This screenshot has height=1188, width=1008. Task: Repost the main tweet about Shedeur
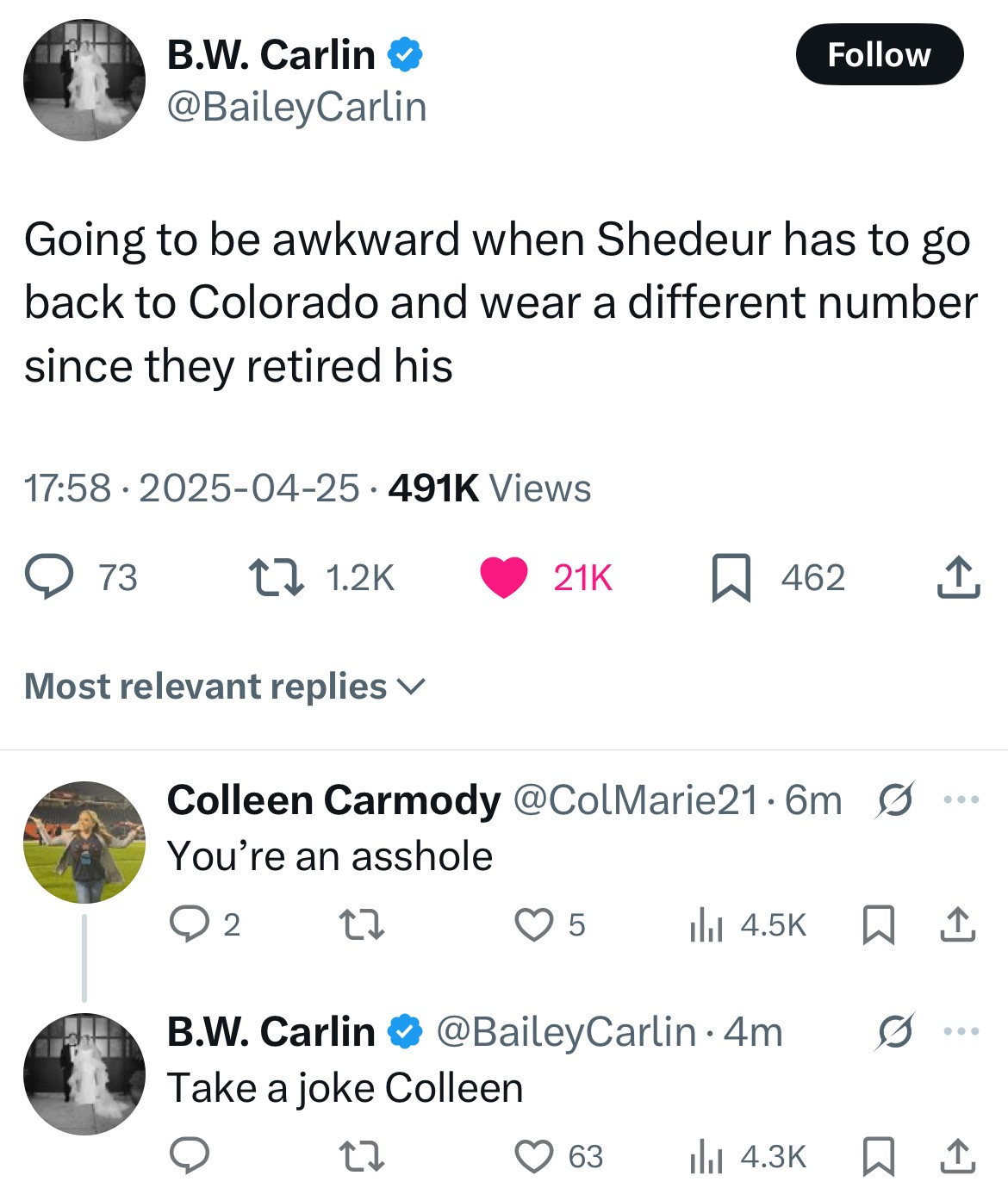tap(276, 577)
